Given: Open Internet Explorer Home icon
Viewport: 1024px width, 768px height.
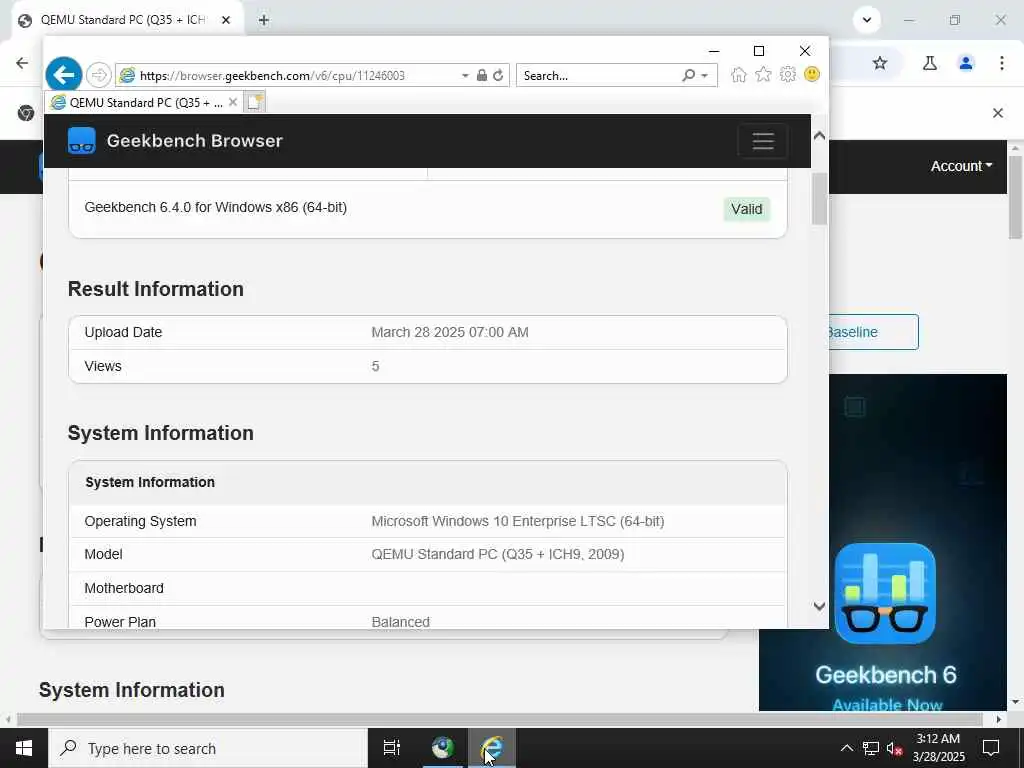Looking at the screenshot, I should pyautogui.click(x=739, y=74).
